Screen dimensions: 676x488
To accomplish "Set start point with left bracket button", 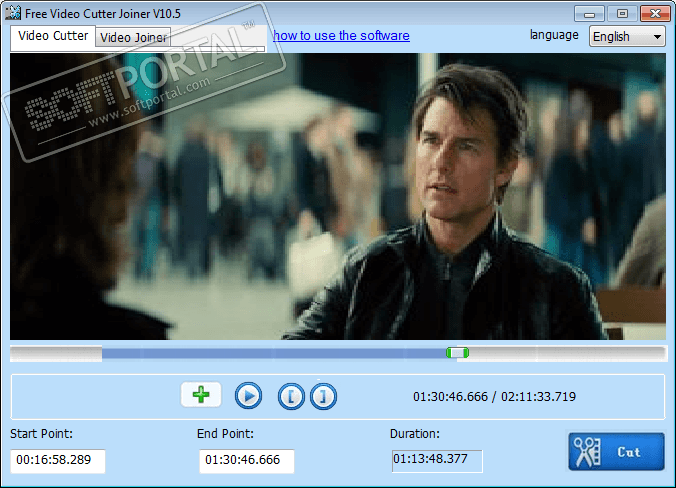I will pyautogui.click(x=291, y=396).
